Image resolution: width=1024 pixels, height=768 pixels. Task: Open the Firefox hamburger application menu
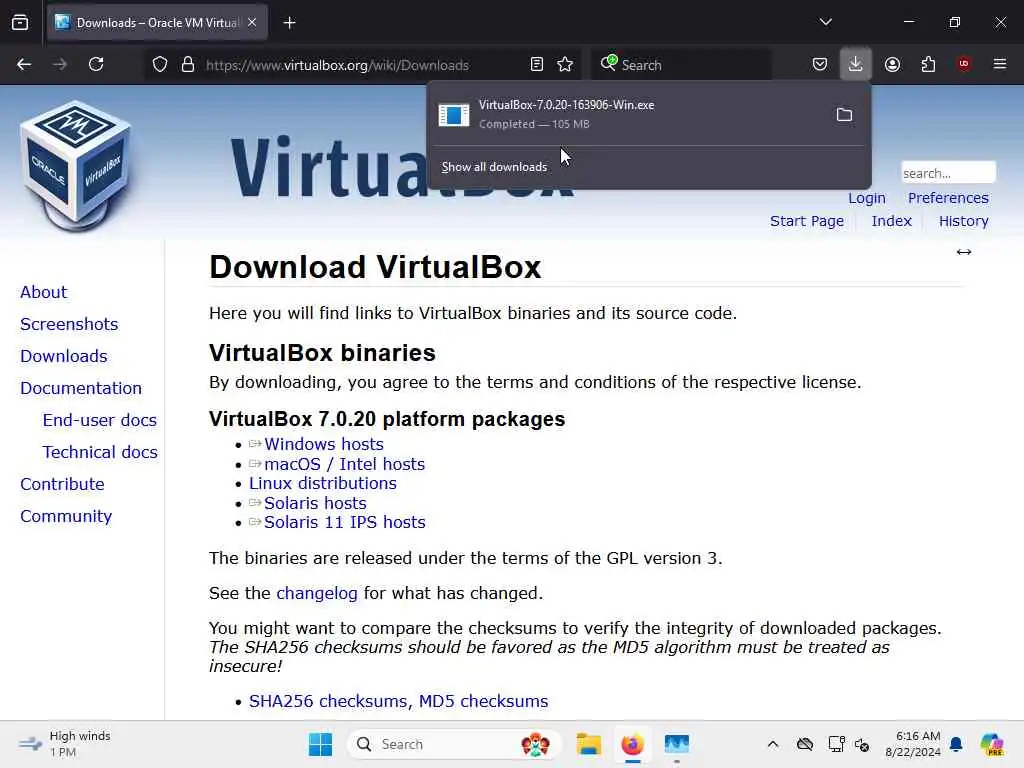[1000, 64]
